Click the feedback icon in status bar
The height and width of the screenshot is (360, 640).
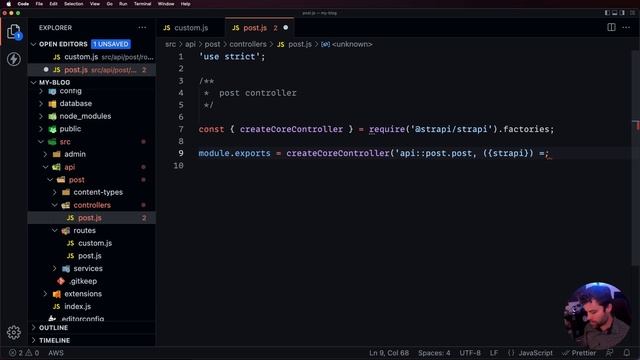[x=610, y=353]
